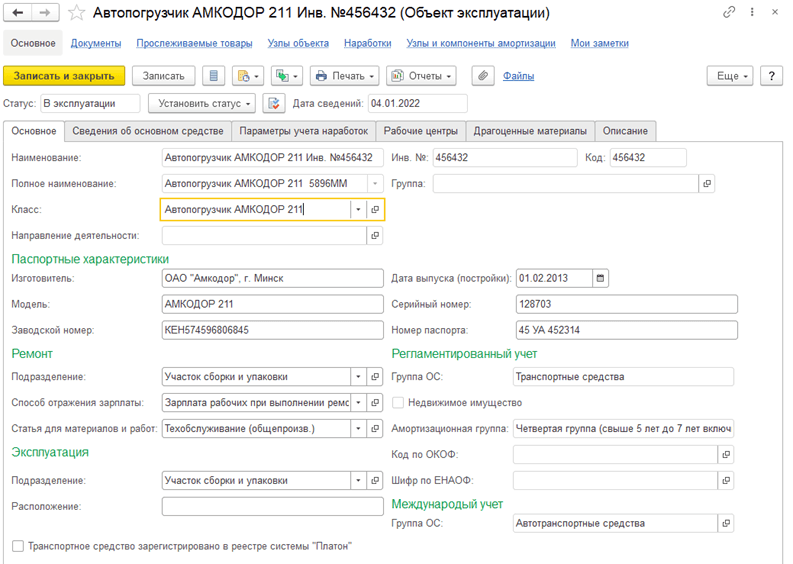Open the Еще menu
The width and height of the screenshot is (793, 564).
click(x=730, y=76)
